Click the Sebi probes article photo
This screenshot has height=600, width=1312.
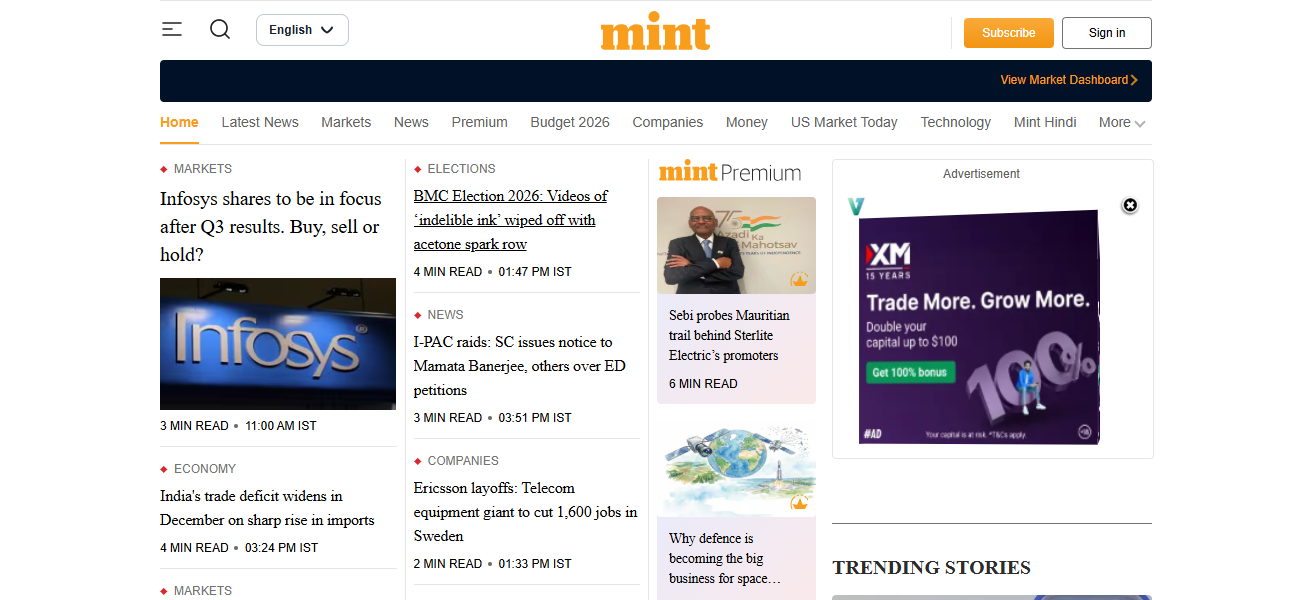tap(736, 245)
